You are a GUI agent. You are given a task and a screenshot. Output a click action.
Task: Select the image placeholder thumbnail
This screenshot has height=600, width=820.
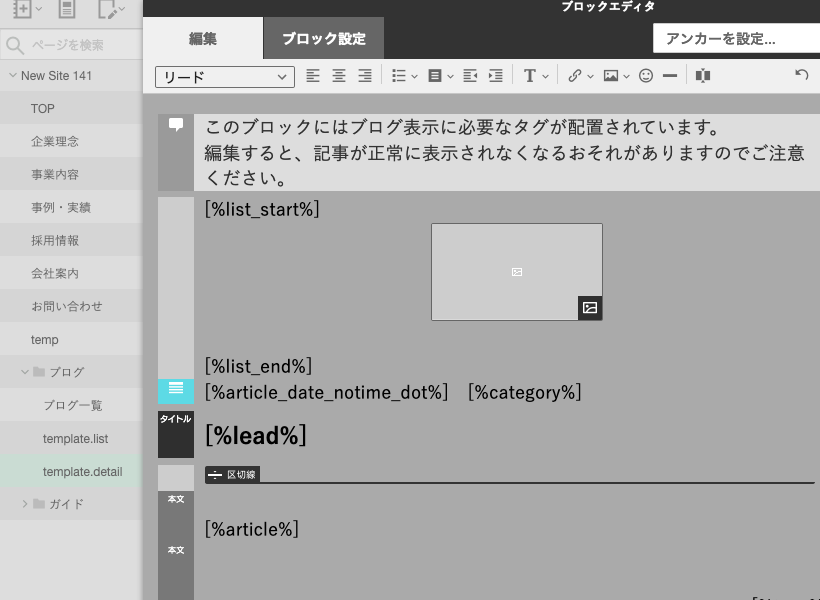coord(517,272)
